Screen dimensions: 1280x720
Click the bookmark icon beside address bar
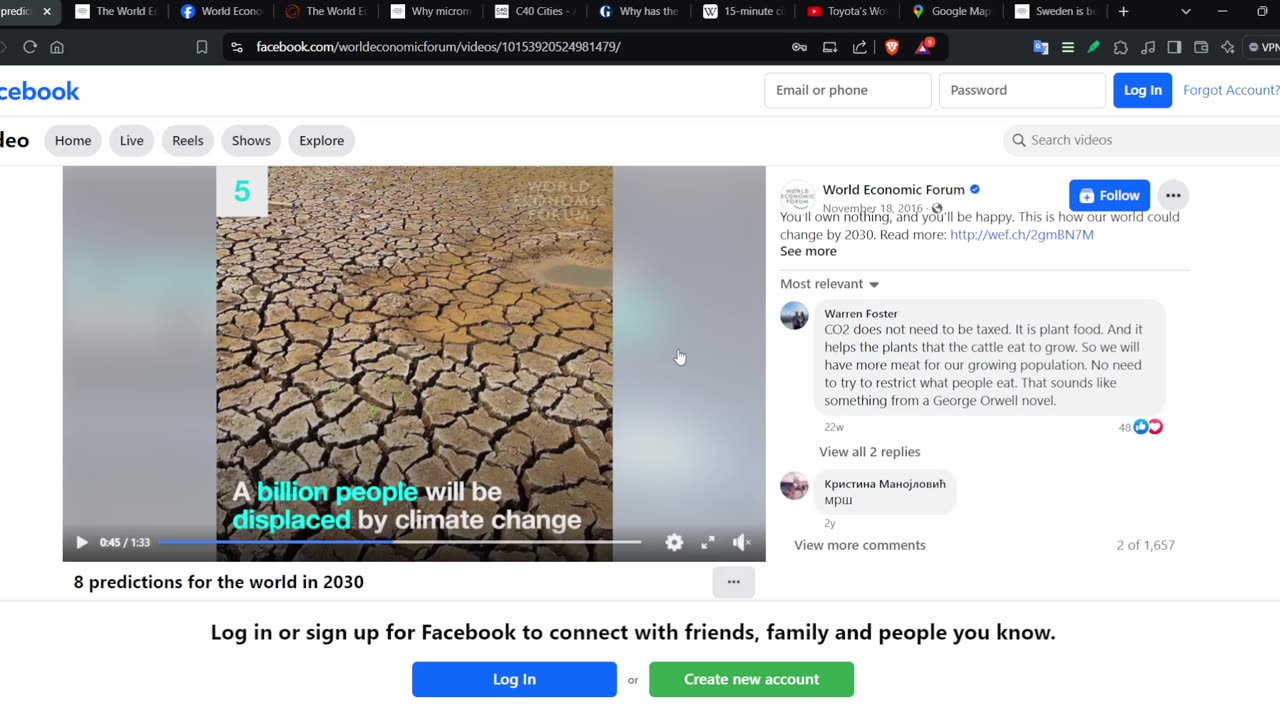click(x=202, y=47)
